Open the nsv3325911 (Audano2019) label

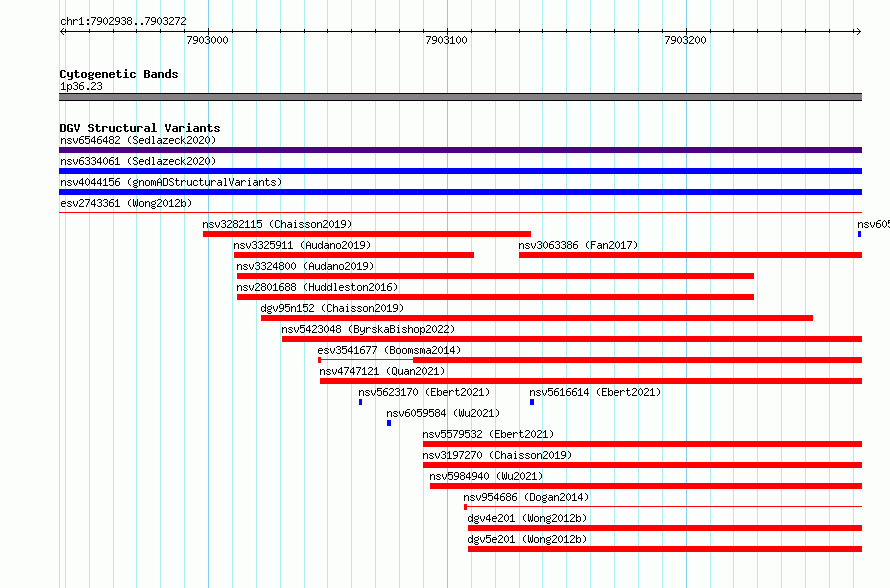point(302,245)
